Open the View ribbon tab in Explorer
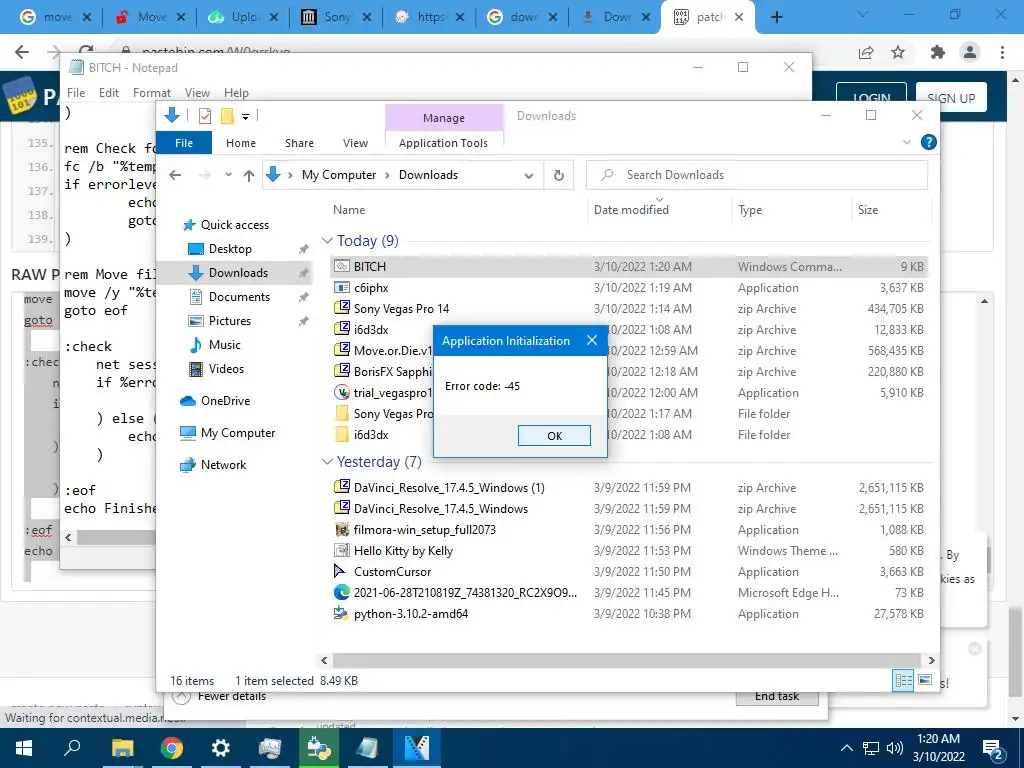The image size is (1024, 768). (x=355, y=143)
